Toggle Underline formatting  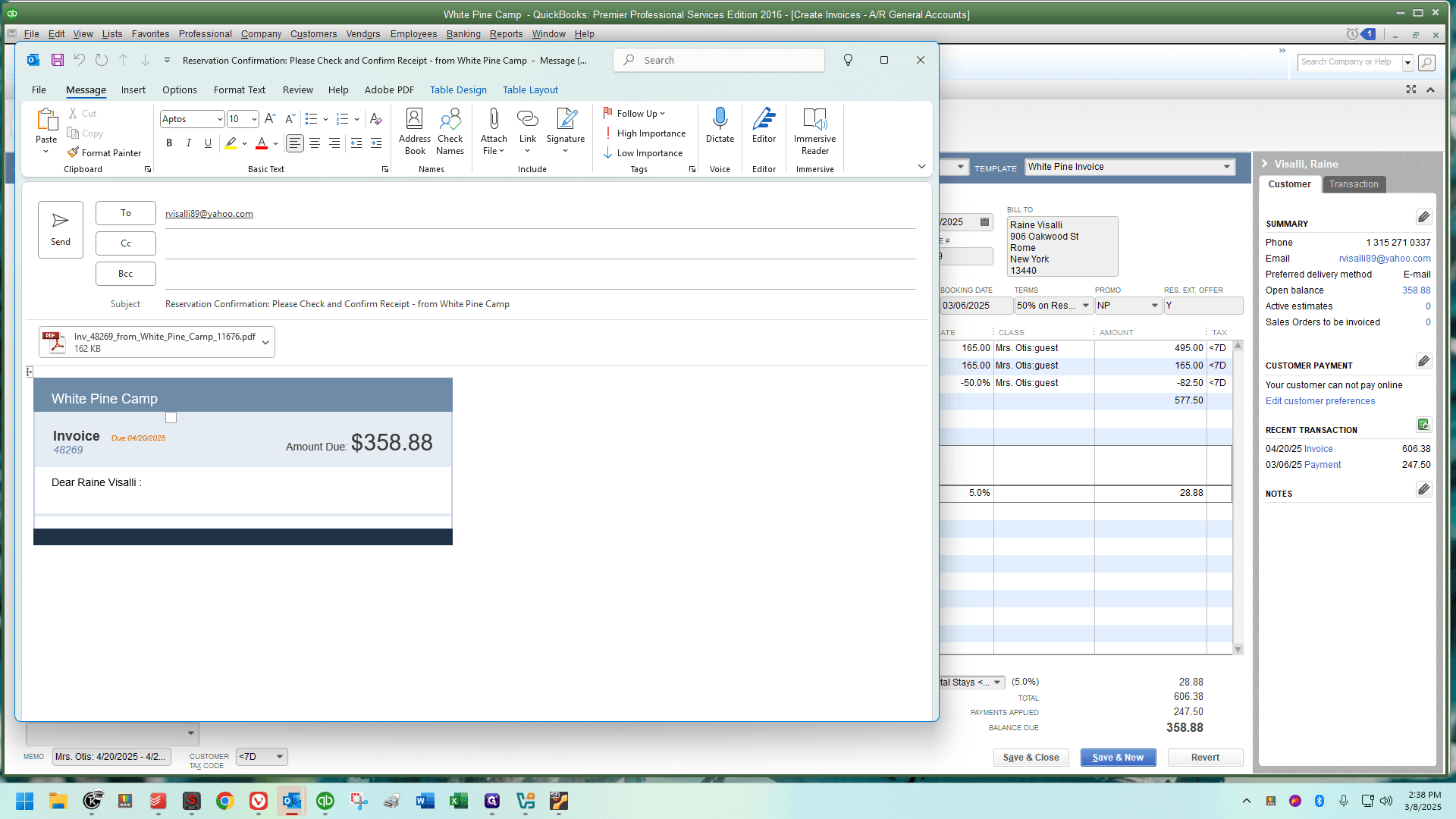coord(208,143)
